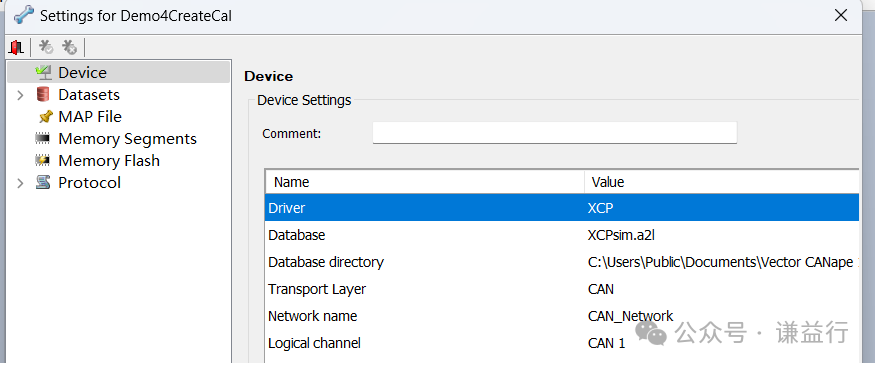Click the wrench icon in title bar
Image resolution: width=876 pixels, height=367 pixels.
coord(23,15)
